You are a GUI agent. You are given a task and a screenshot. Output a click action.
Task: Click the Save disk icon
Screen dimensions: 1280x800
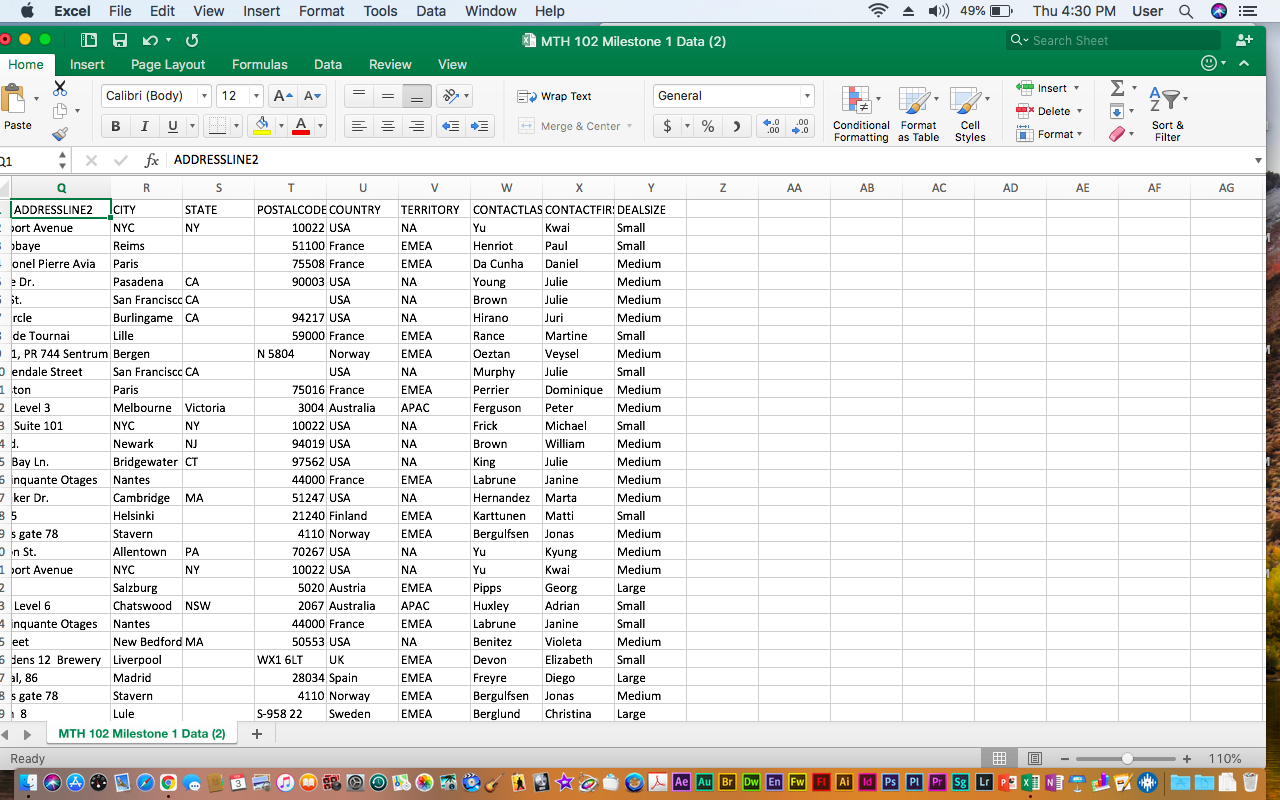(120, 40)
